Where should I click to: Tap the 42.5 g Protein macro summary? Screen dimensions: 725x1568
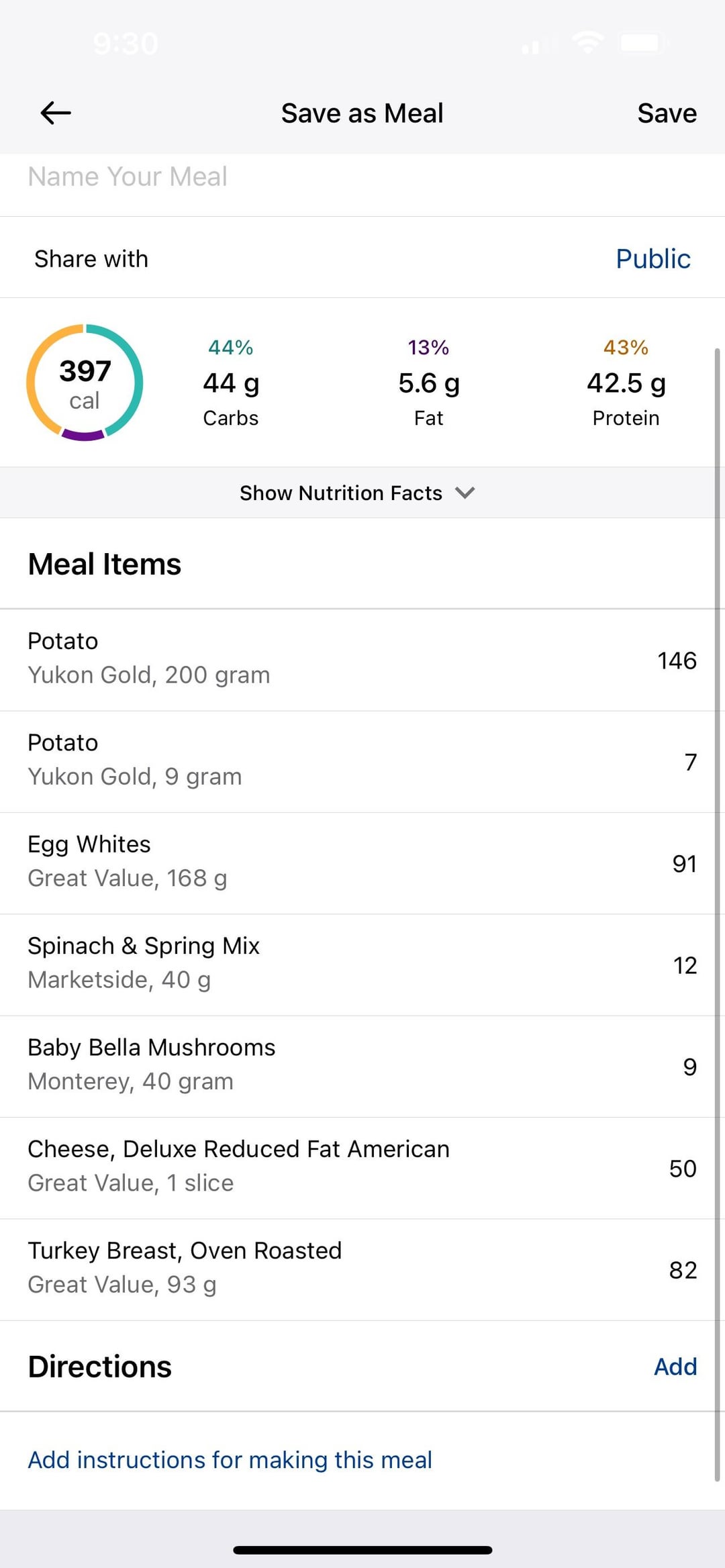(626, 383)
